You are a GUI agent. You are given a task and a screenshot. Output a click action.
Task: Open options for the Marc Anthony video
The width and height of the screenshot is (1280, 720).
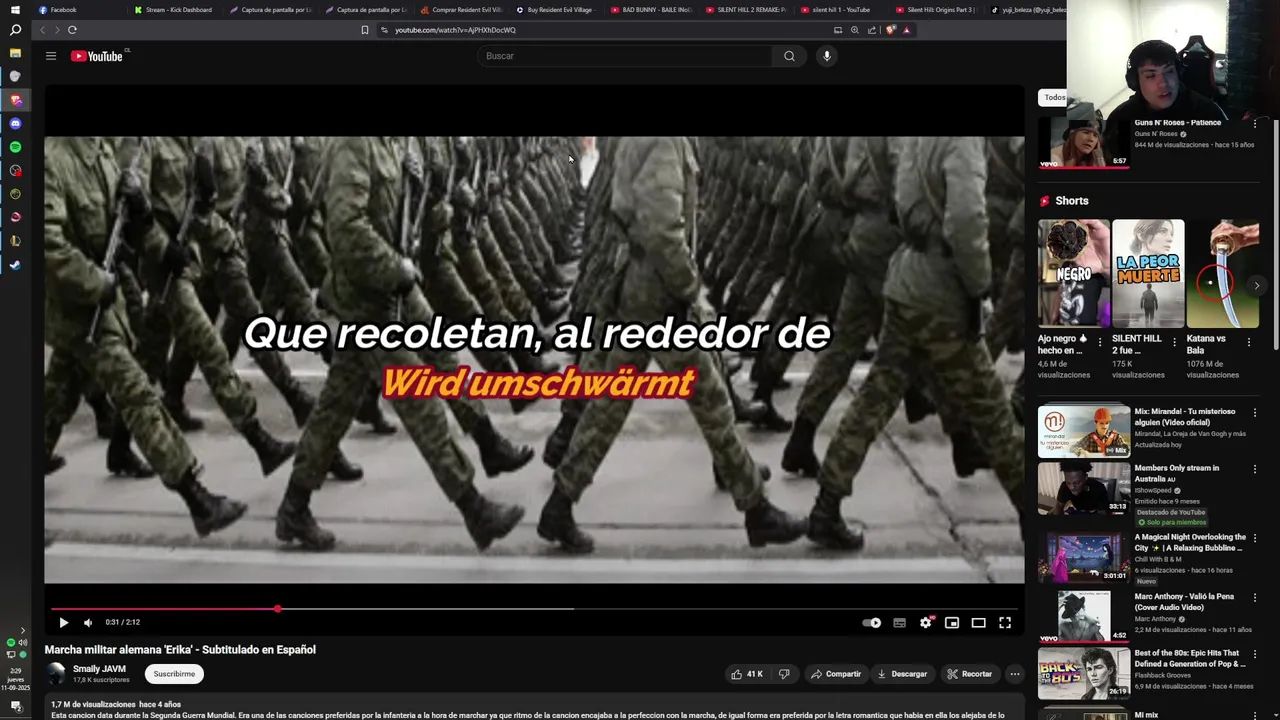tap(1255, 598)
